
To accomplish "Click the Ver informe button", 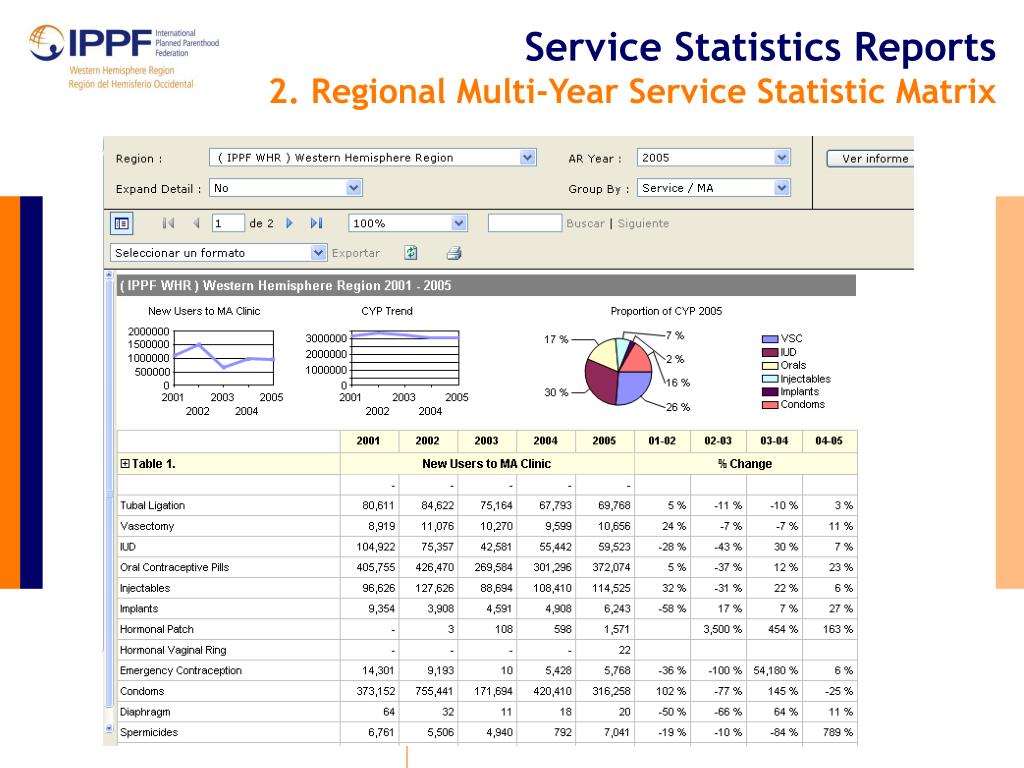I will [x=871, y=159].
